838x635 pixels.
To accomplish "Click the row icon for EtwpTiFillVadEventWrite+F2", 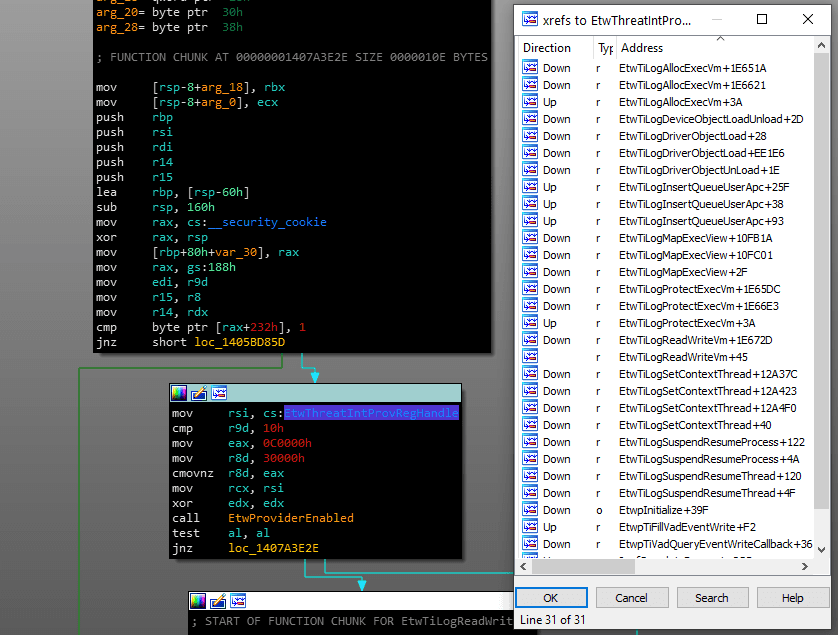I will [x=530, y=527].
